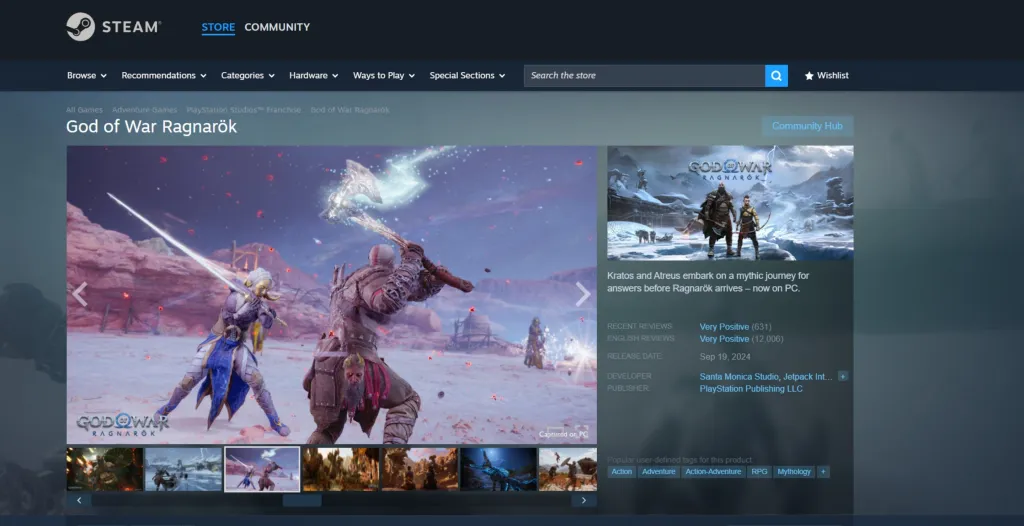1024x526 pixels.
Task: Click God of War Ragnarök breadcrumb link
Action: point(350,110)
